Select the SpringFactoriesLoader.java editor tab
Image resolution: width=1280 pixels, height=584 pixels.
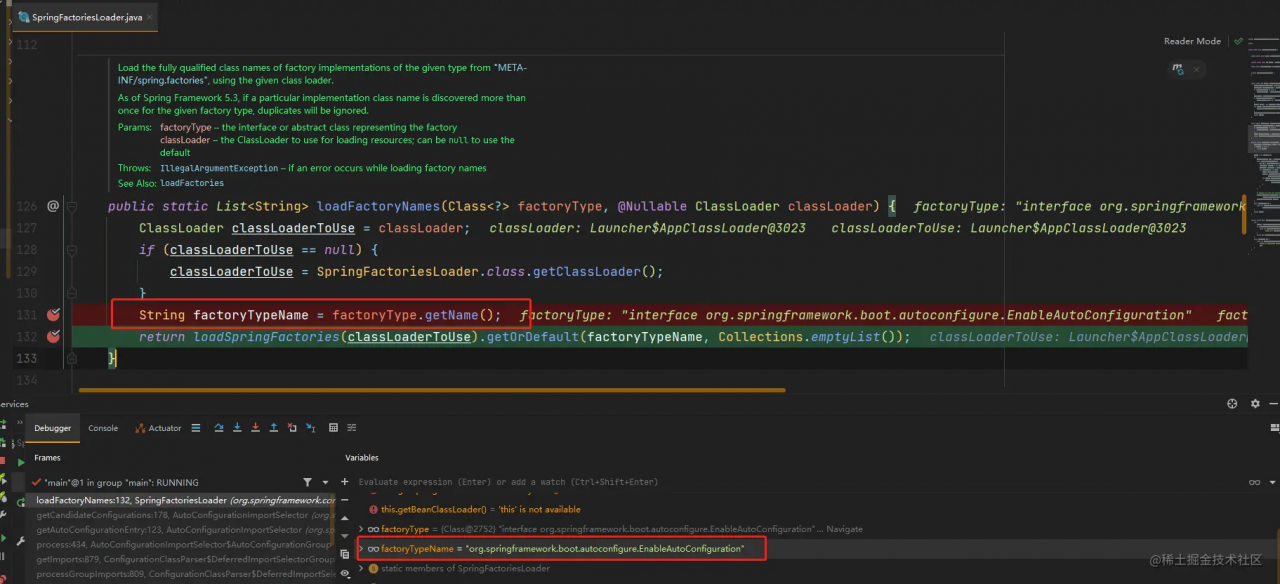pos(87,17)
